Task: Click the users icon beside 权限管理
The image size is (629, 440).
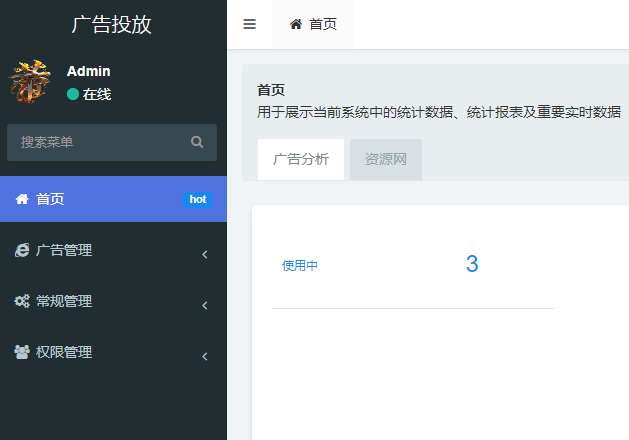Action: click(x=22, y=352)
